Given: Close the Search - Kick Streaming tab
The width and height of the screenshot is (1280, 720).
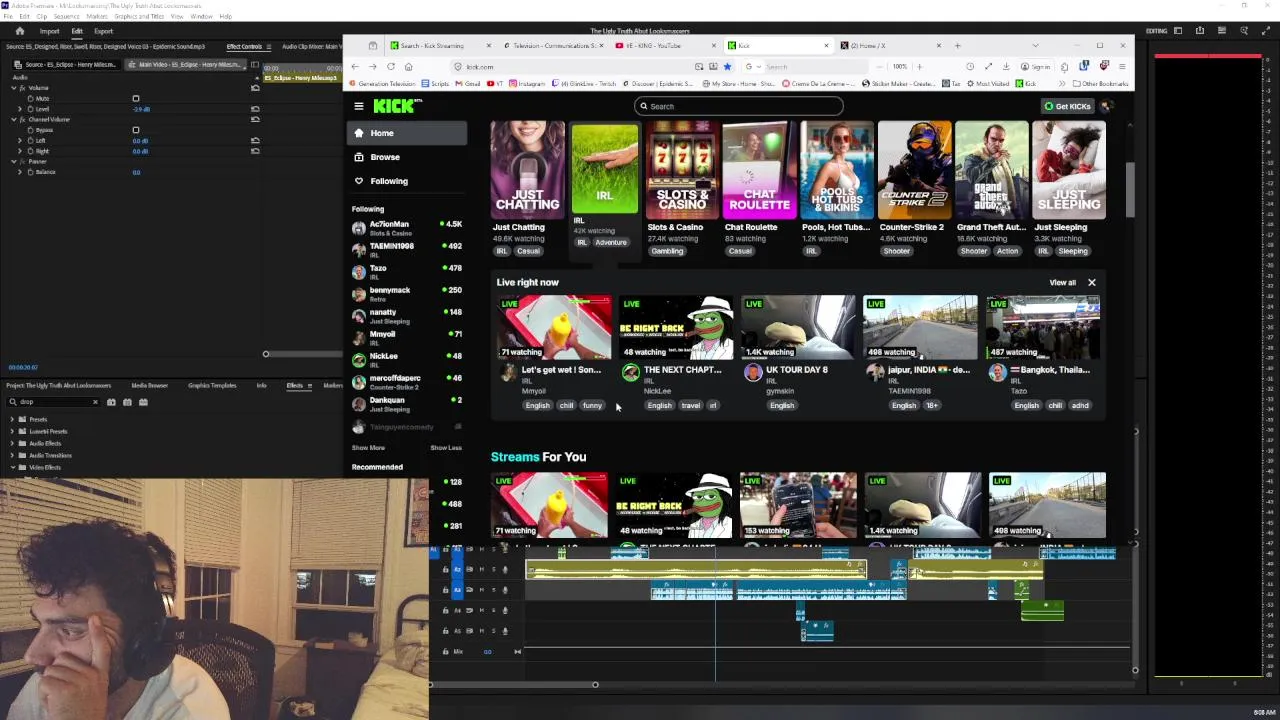Looking at the screenshot, I should [x=488, y=45].
